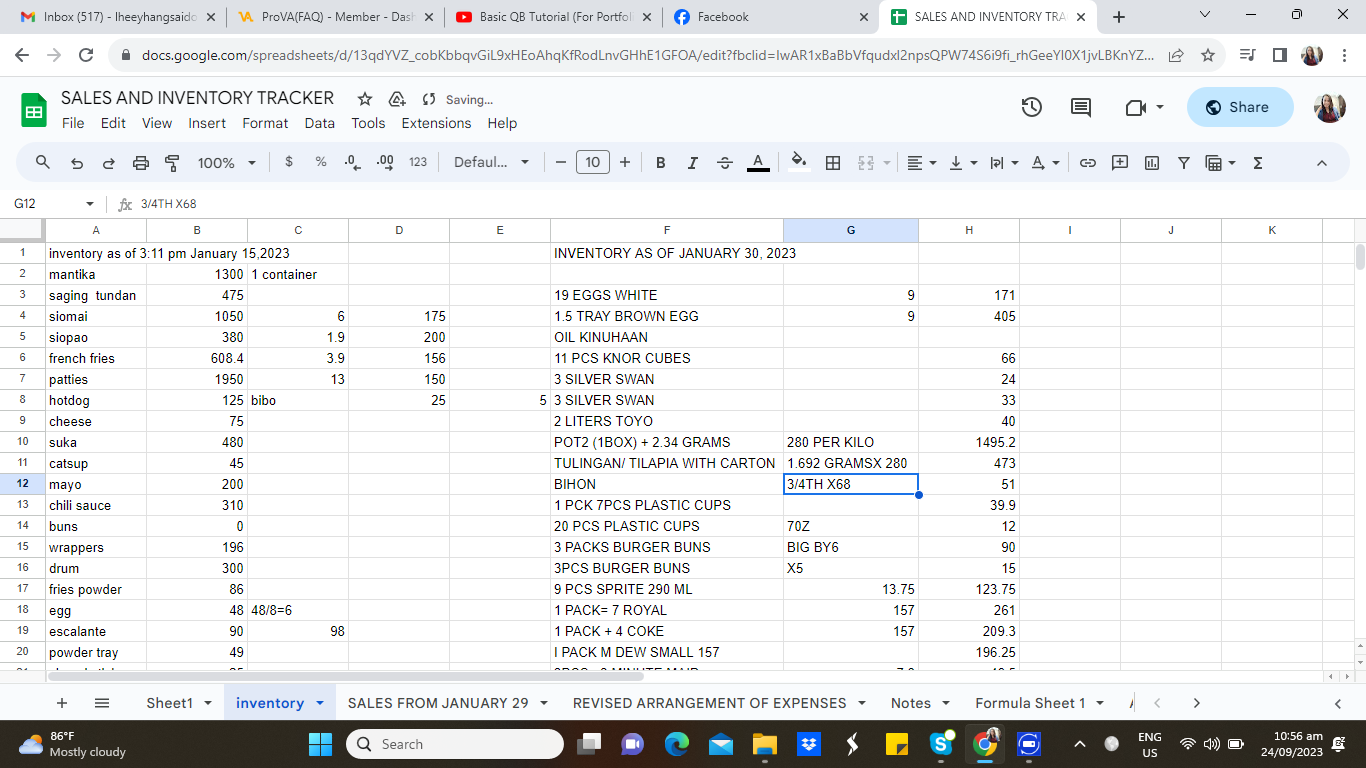The image size is (1366, 768).
Task: Search the menus using the magnifier icon
Action: point(43,163)
